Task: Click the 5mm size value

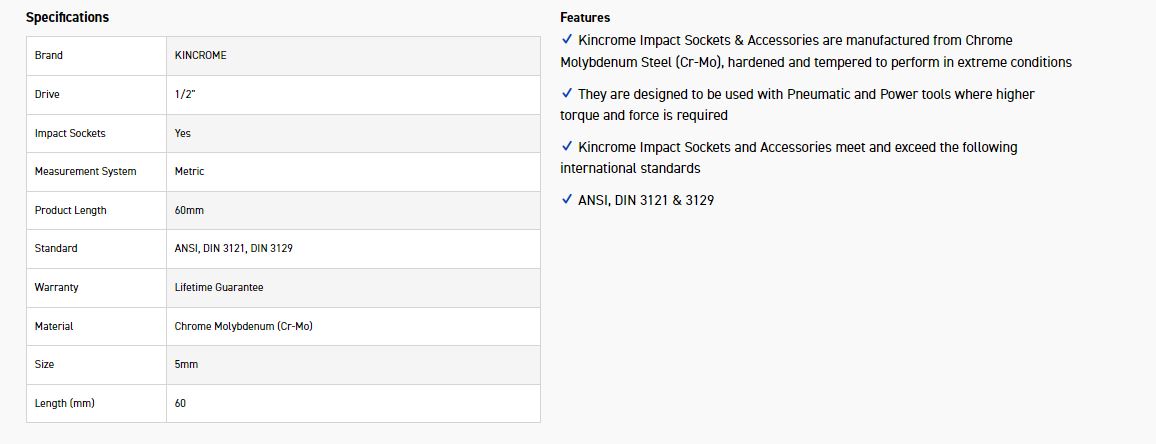Action: pos(186,365)
